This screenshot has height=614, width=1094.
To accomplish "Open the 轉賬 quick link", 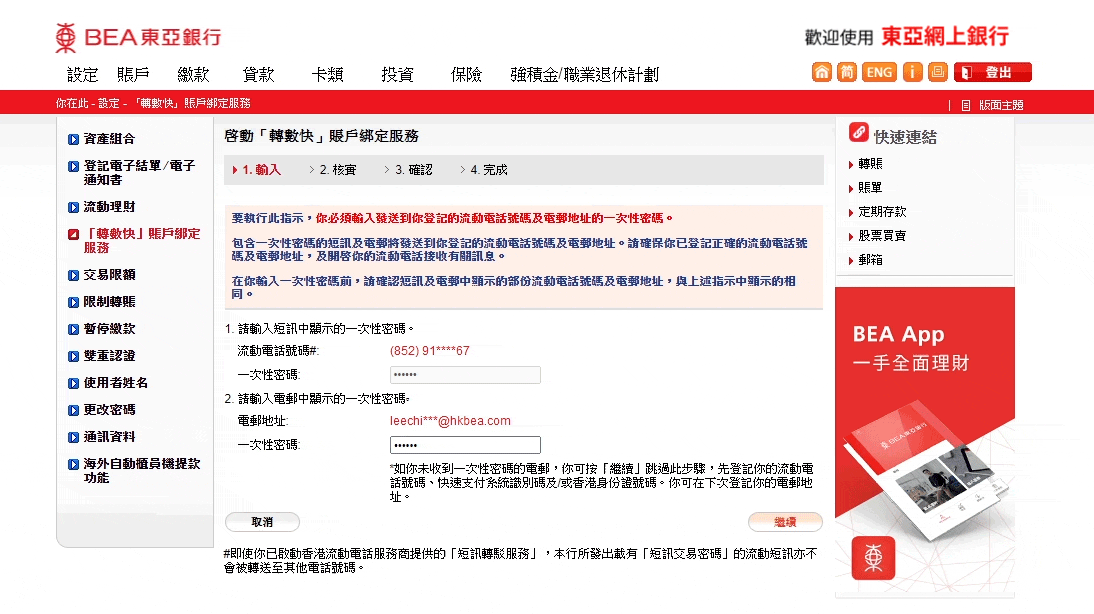I will pyautogui.click(x=870, y=164).
